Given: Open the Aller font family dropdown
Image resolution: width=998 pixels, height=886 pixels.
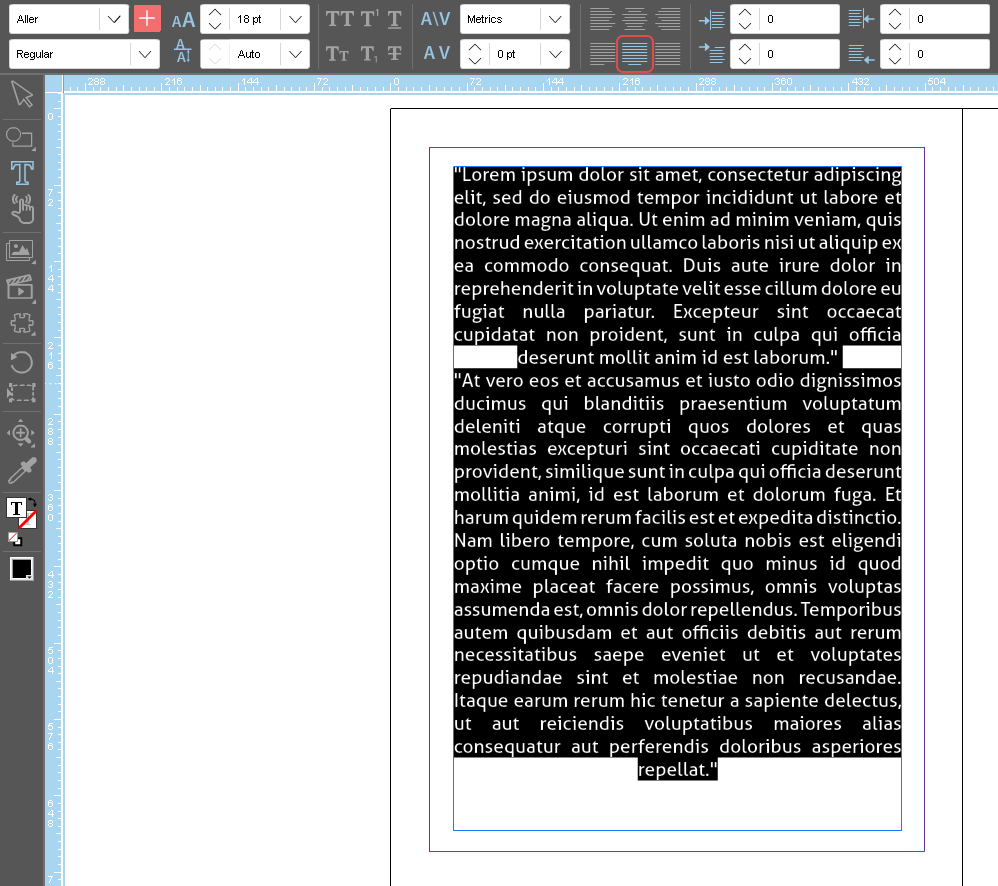Looking at the screenshot, I should pos(115,19).
